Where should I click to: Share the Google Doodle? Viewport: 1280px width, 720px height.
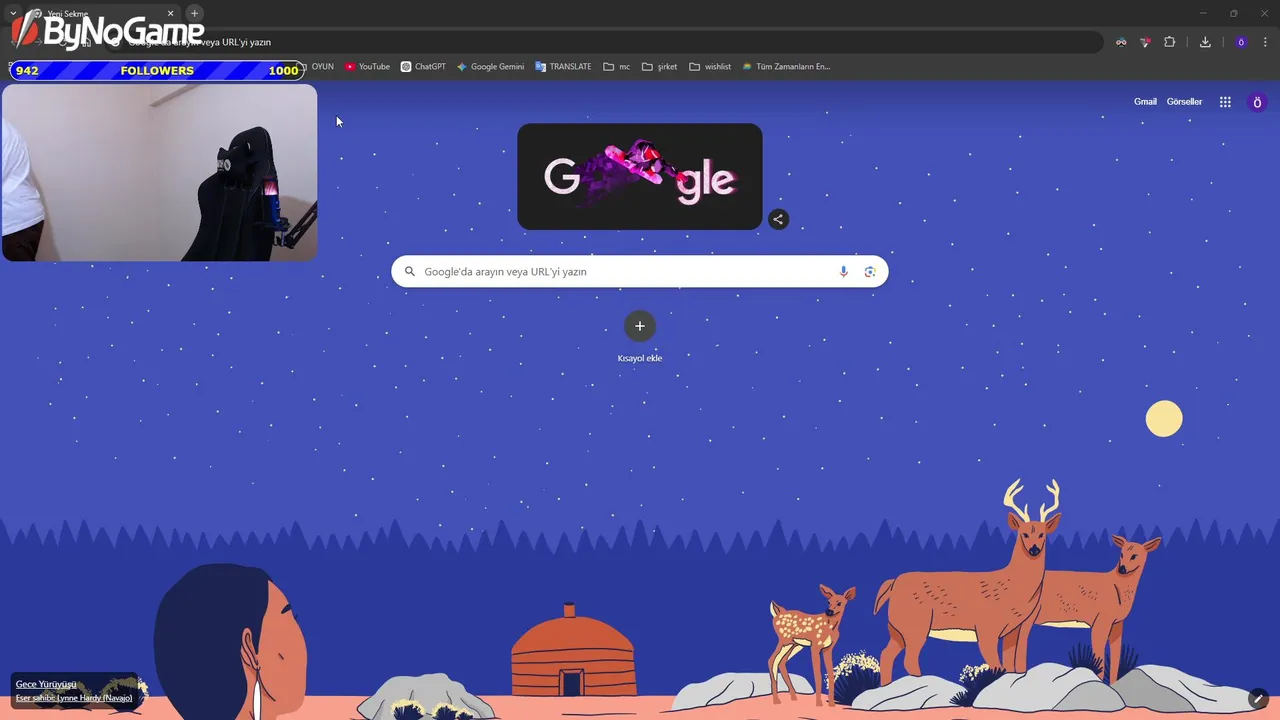(778, 219)
